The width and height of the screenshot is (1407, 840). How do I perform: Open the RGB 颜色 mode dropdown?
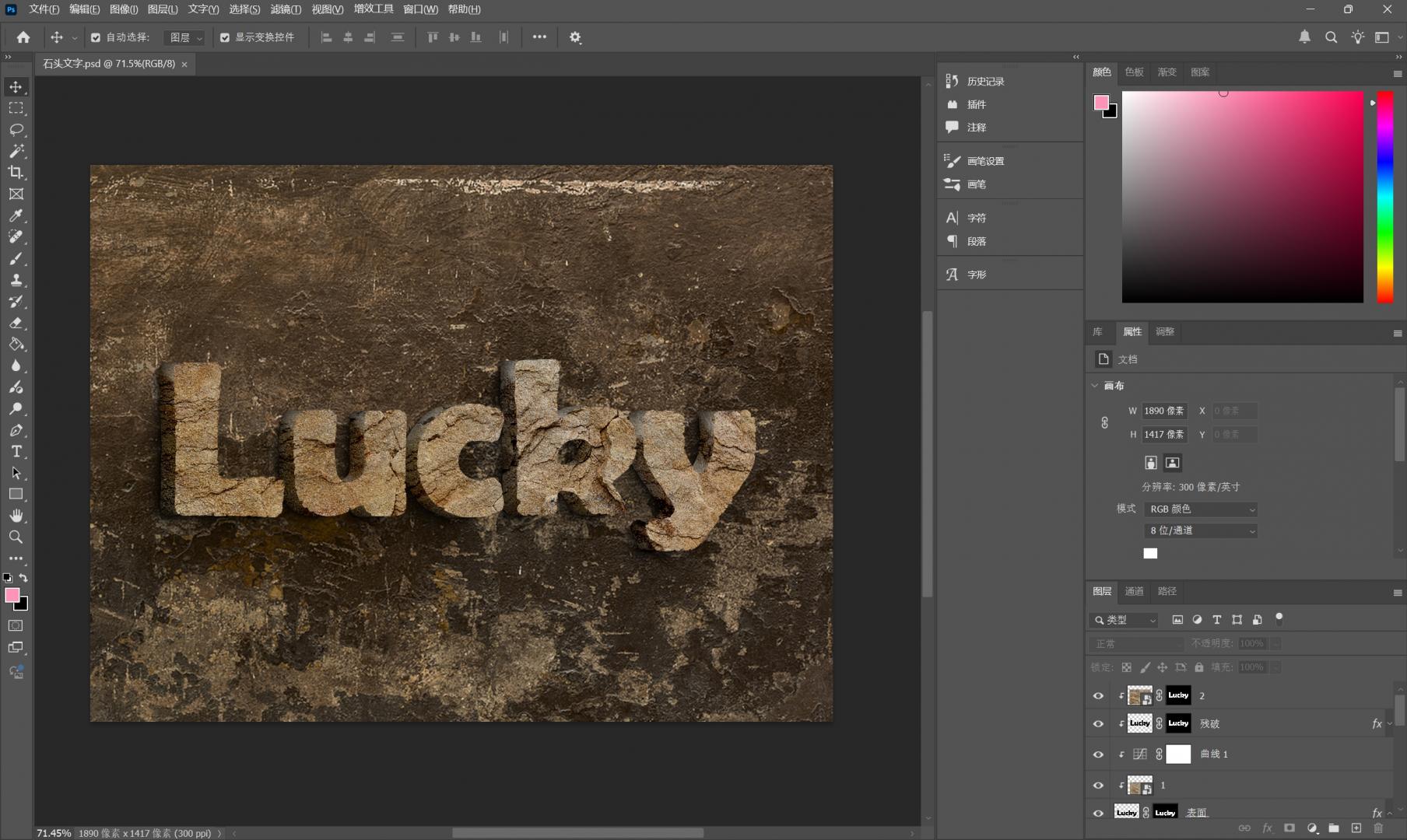1201,509
